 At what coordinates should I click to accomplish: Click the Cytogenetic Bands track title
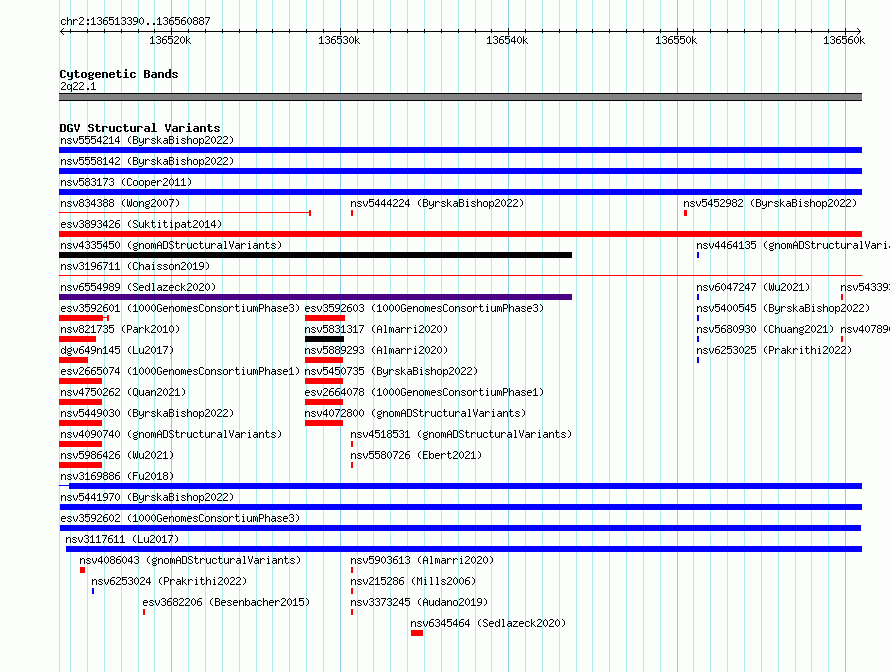click(119, 74)
